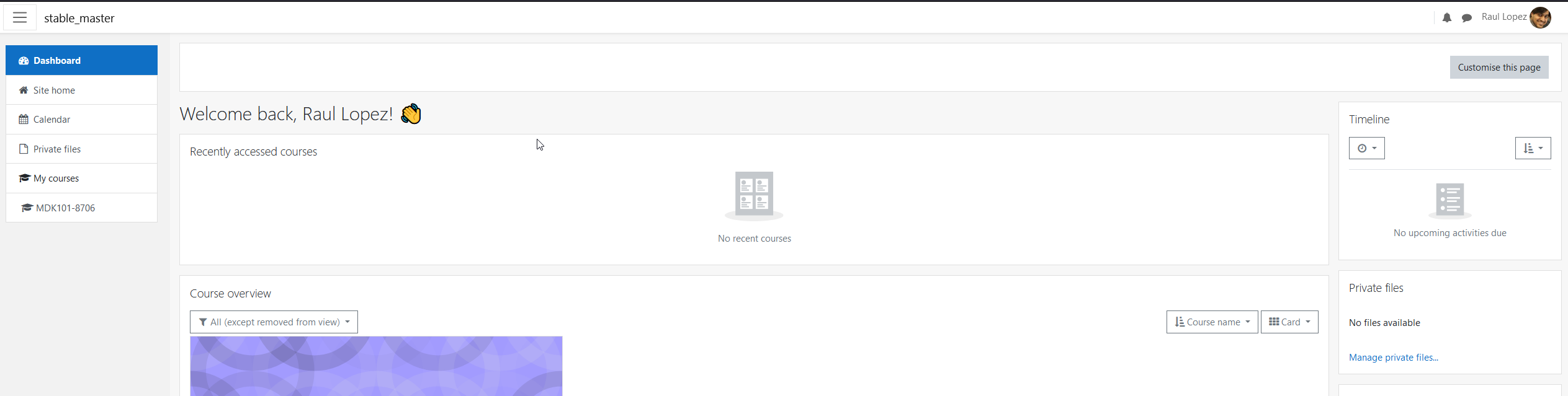This screenshot has height=396, width=1568.
Task: Expand the Timeline date filter dropdown
Action: 1367,148
